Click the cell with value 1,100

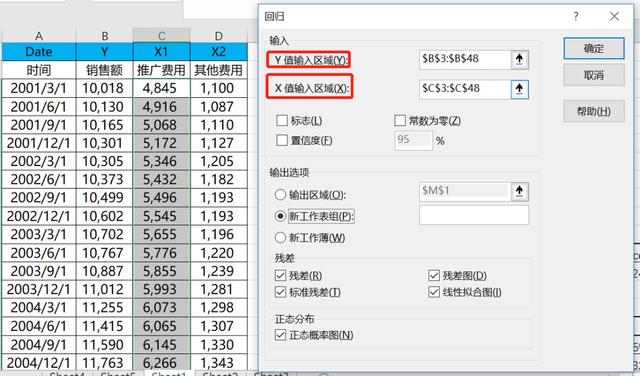click(219, 88)
